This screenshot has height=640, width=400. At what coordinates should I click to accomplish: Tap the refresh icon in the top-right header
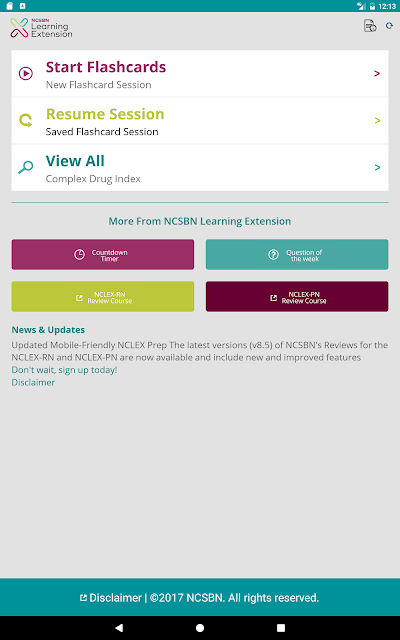point(389,26)
